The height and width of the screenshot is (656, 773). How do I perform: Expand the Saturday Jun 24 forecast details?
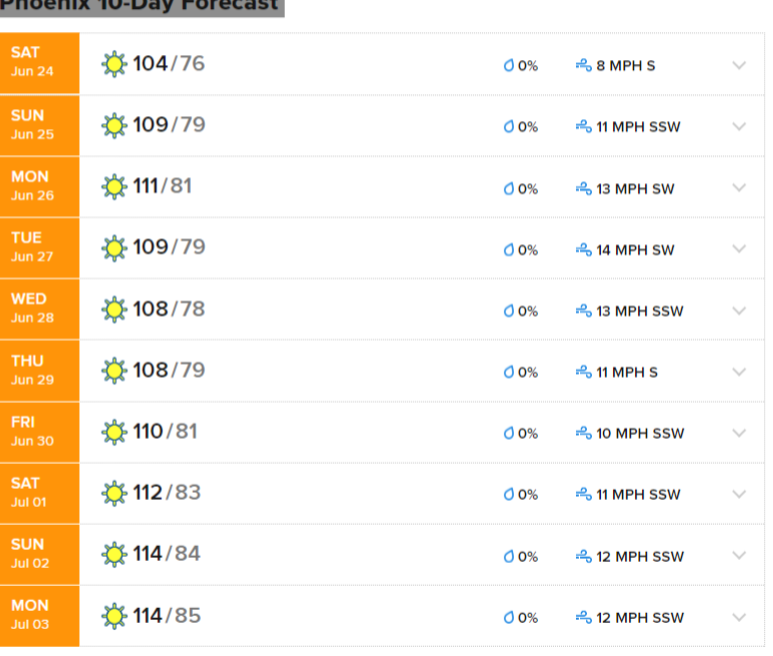click(739, 66)
